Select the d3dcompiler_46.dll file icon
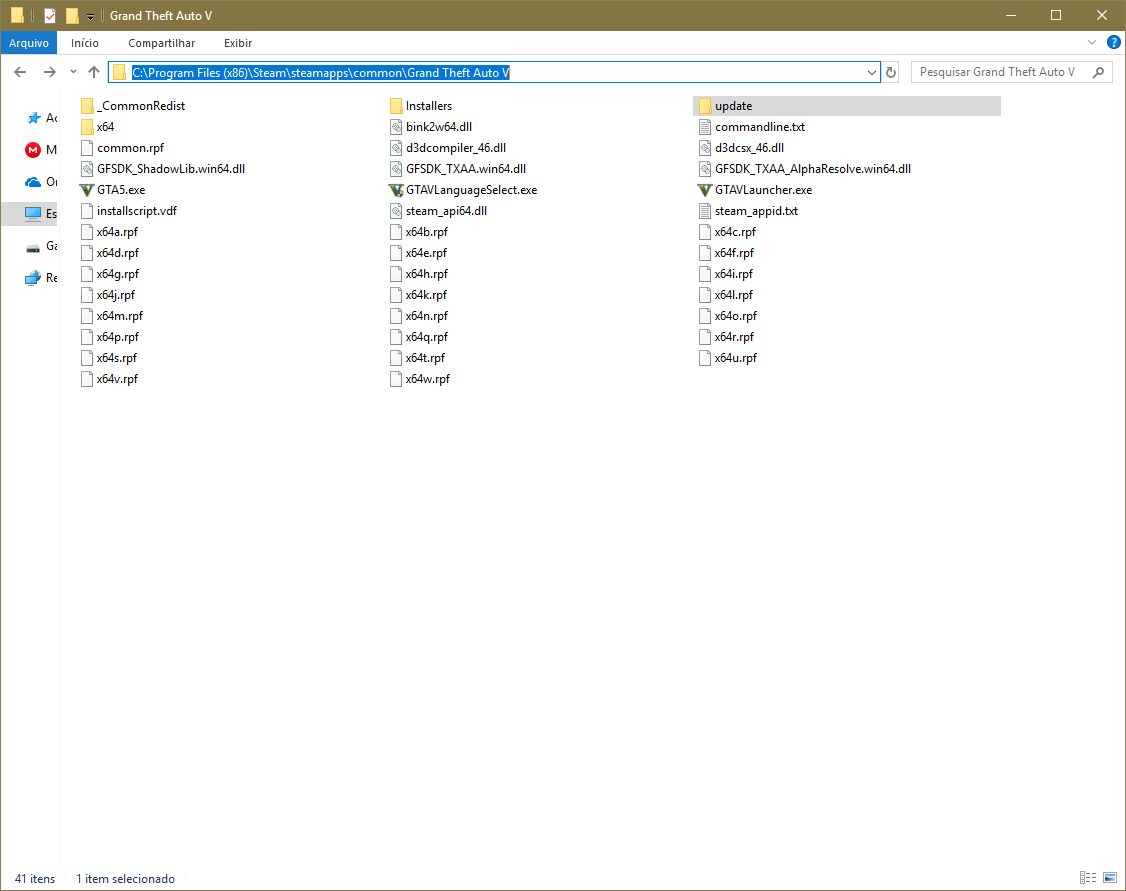Viewport: 1126px width, 891px height. point(396,148)
